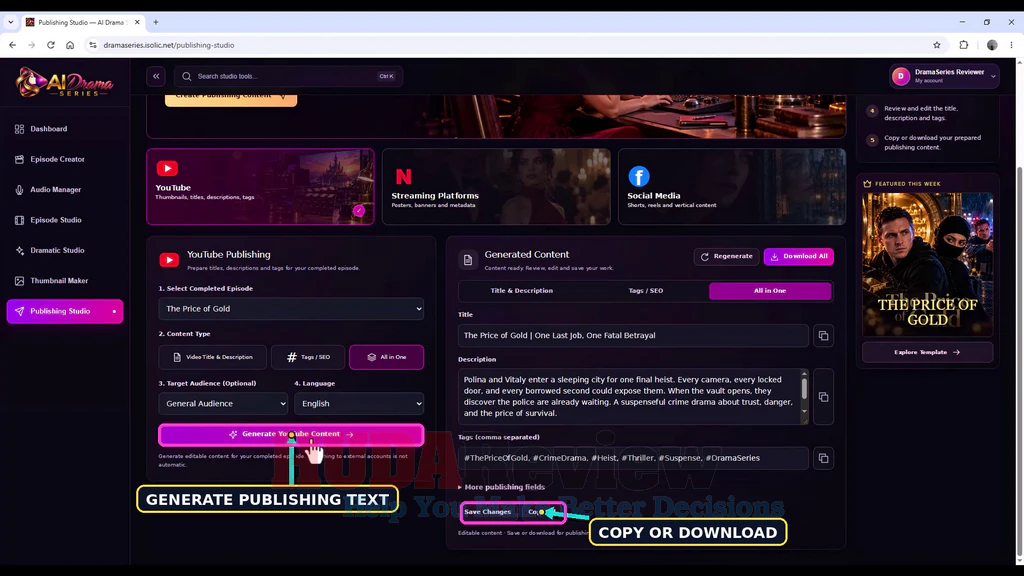The width and height of the screenshot is (1024, 576).
Task: Open the browser profile avatar
Action: point(992,45)
